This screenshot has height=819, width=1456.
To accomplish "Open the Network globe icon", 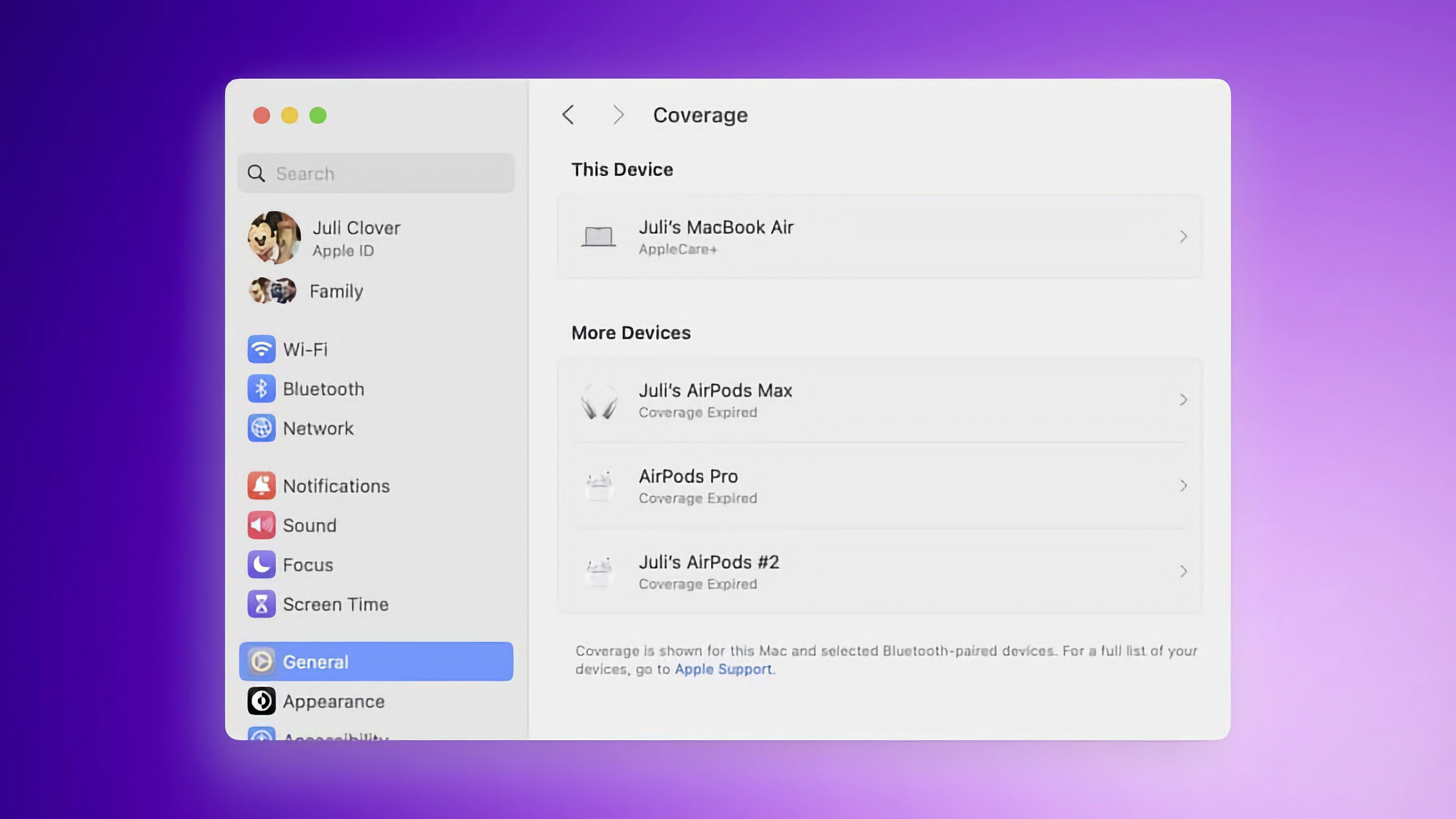I will tap(261, 428).
